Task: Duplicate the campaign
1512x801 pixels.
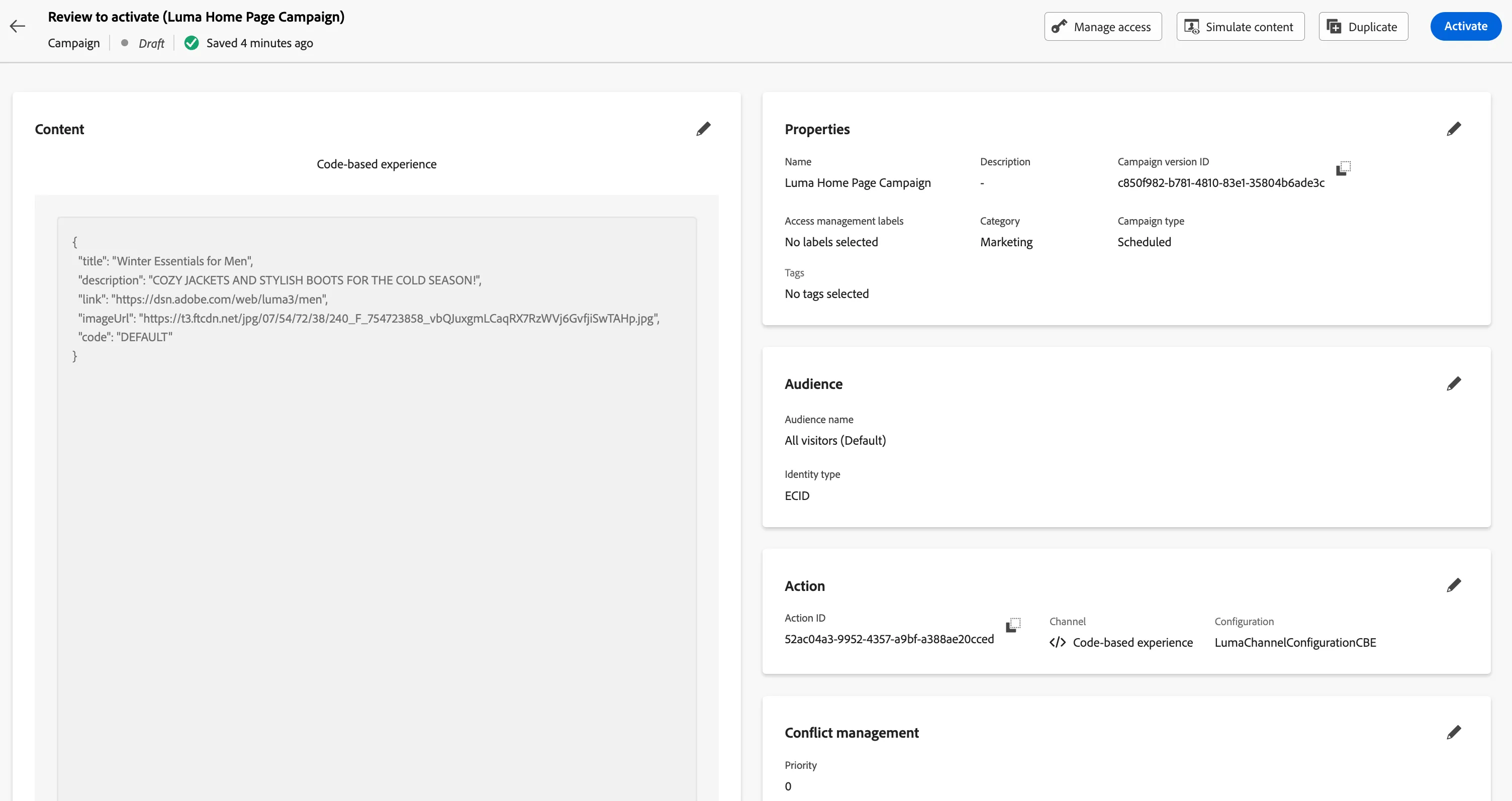Action: point(1363,27)
